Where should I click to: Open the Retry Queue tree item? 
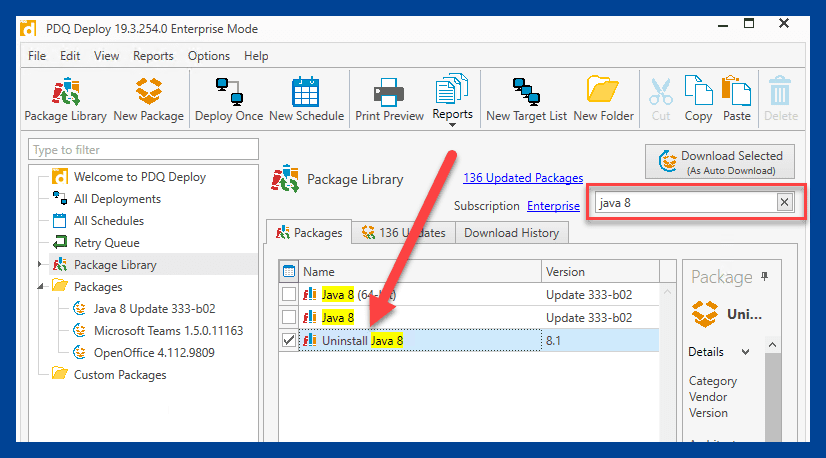[x=106, y=243]
